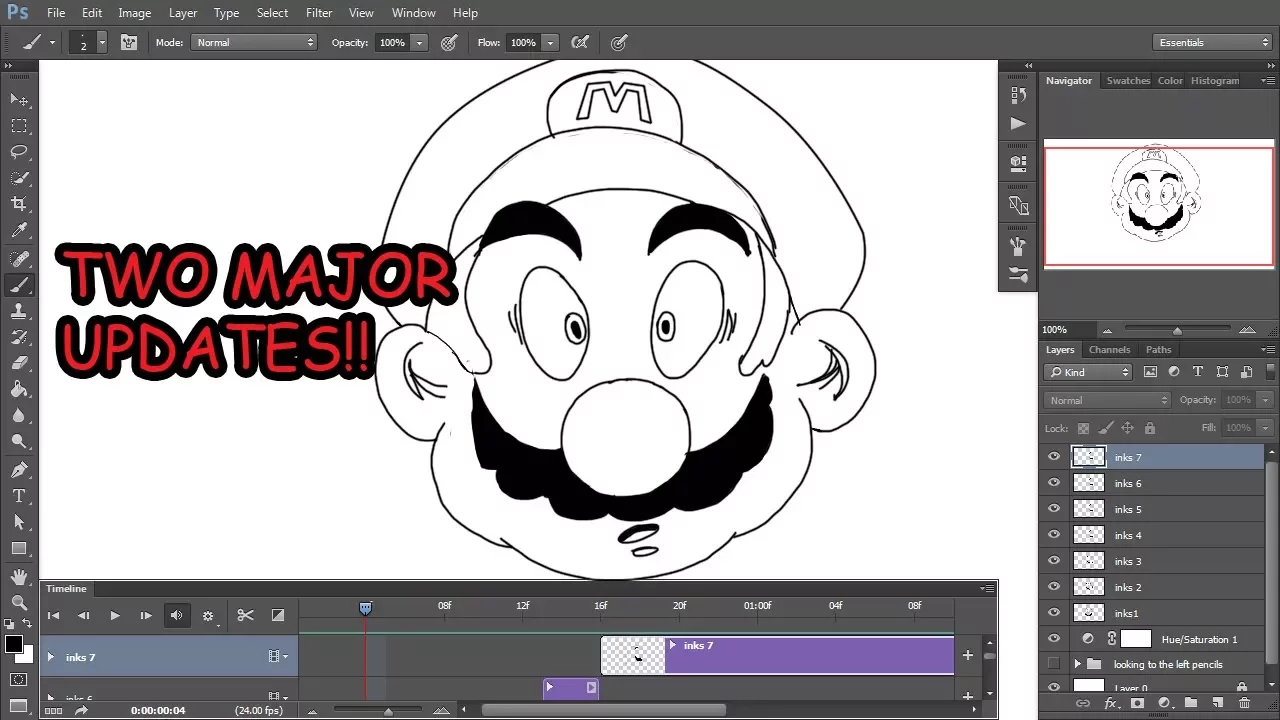Open the Filter menu
Image resolution: width=1280 pixels, height=720 pixels.
click(319, 13)
